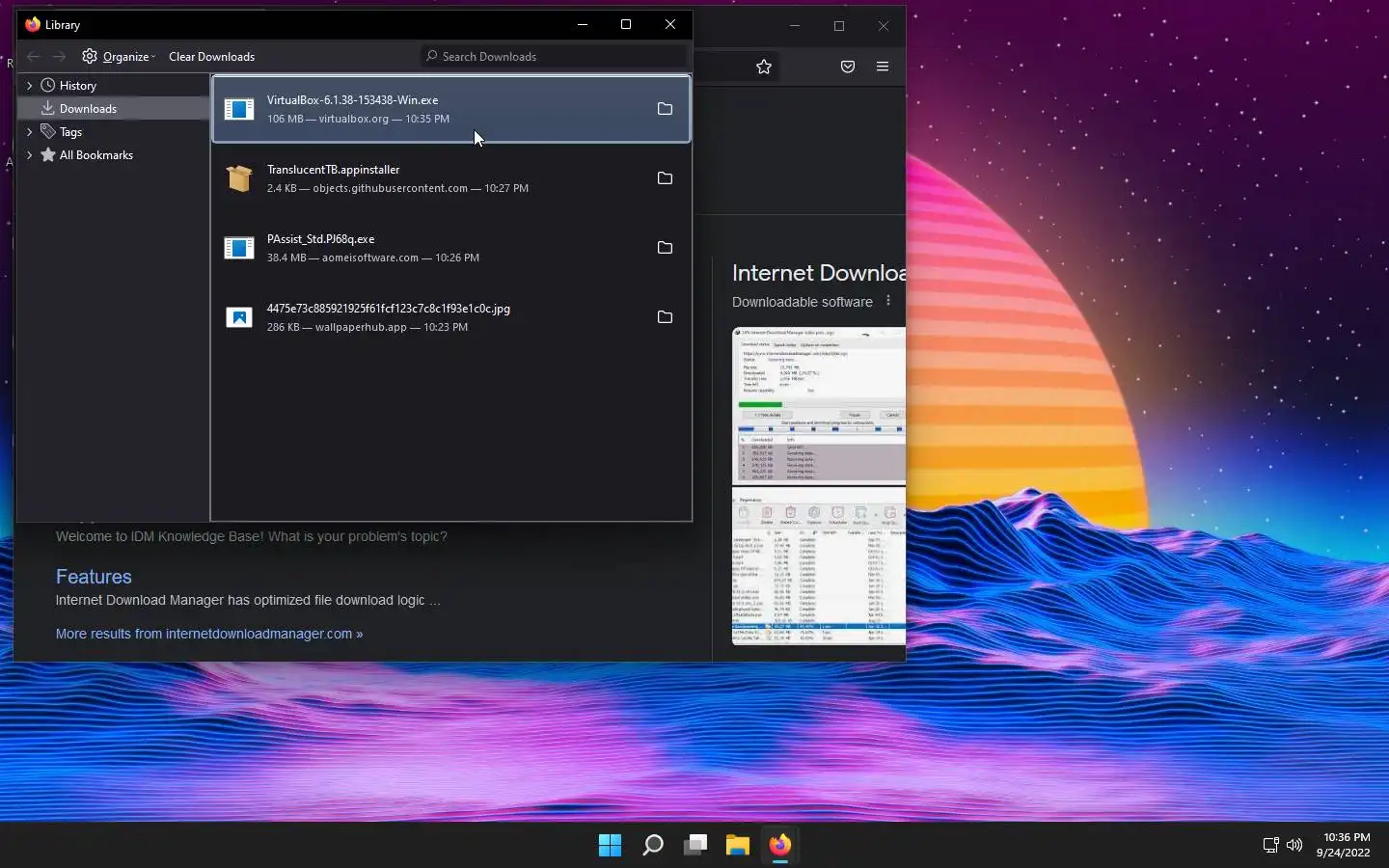1389x868 pixels.
Task: Select the VirtualBox-6.1.38-153438-Win.exe download row
Action: pyautogui.click(x=451, y=109)
